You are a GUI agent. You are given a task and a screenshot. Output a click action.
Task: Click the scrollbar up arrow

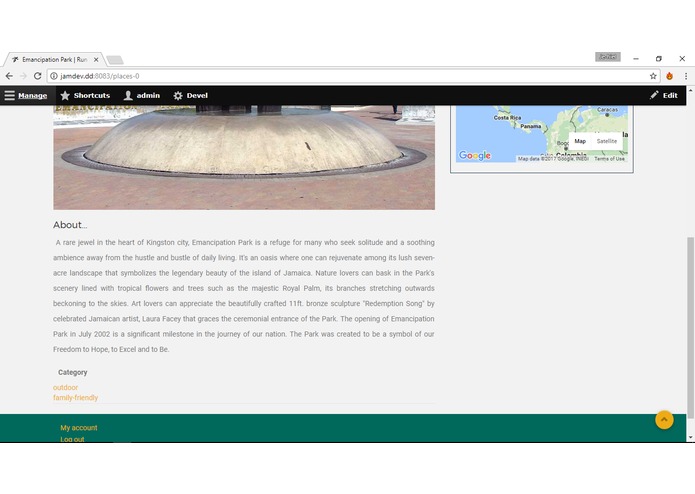pos(690,90)
